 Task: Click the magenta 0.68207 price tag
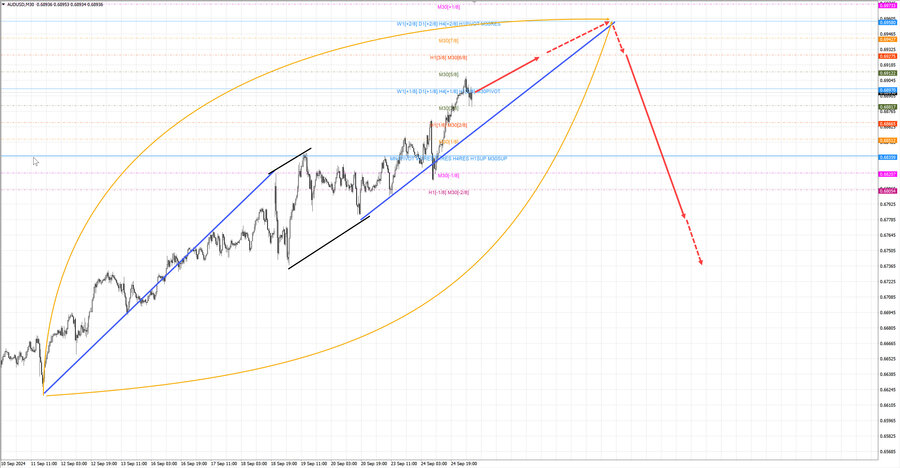coord(888,174)
